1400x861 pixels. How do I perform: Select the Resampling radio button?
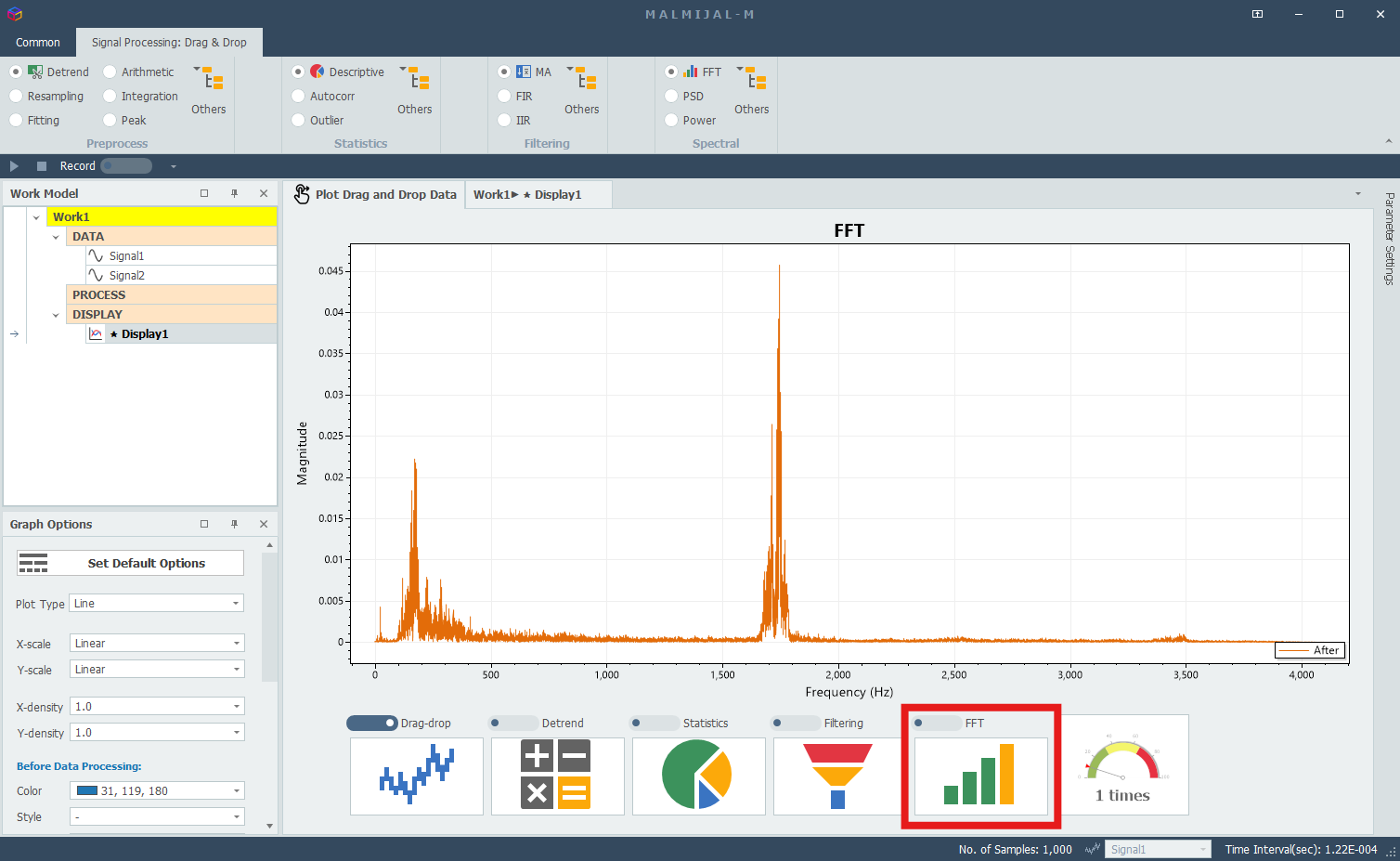[16, 96]
